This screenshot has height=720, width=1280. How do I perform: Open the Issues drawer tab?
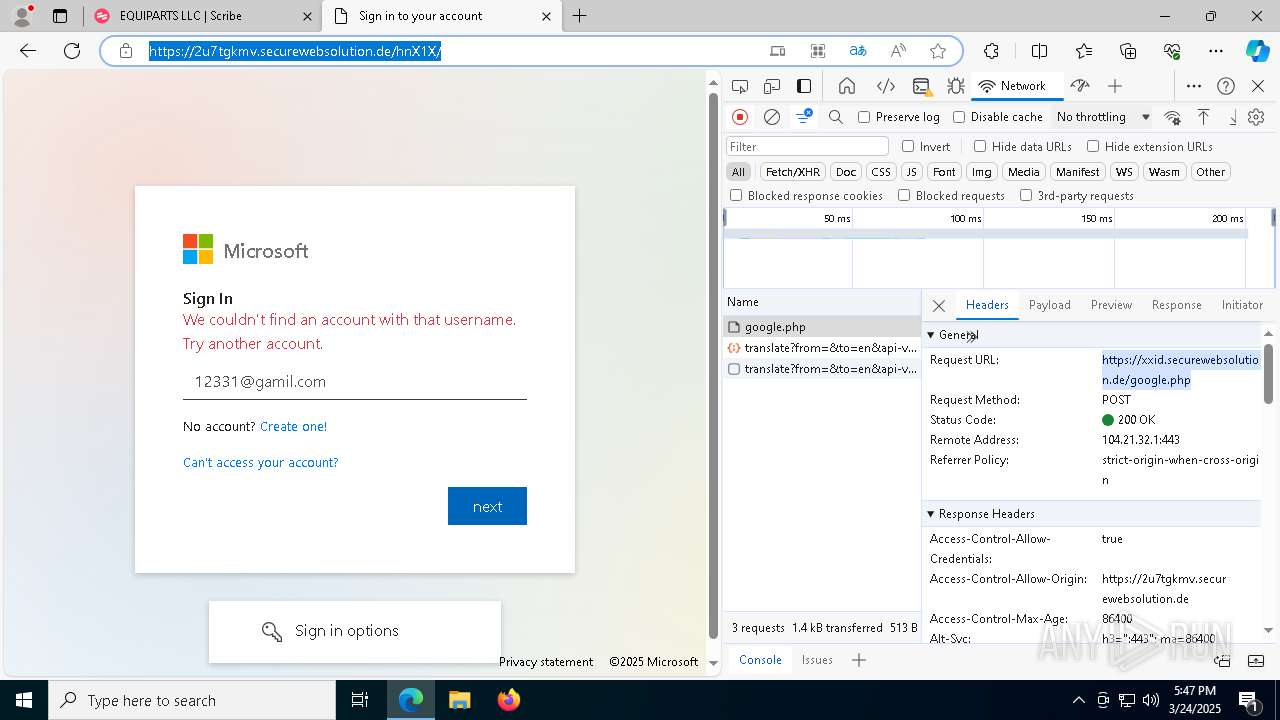[x=817, y=660]
